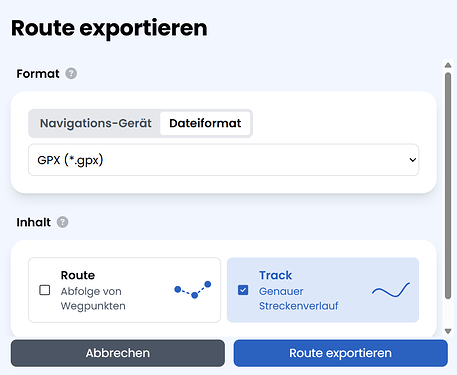Click the scrollbar down arrow
The image size is (457, 375).
[x=448, y=331]
